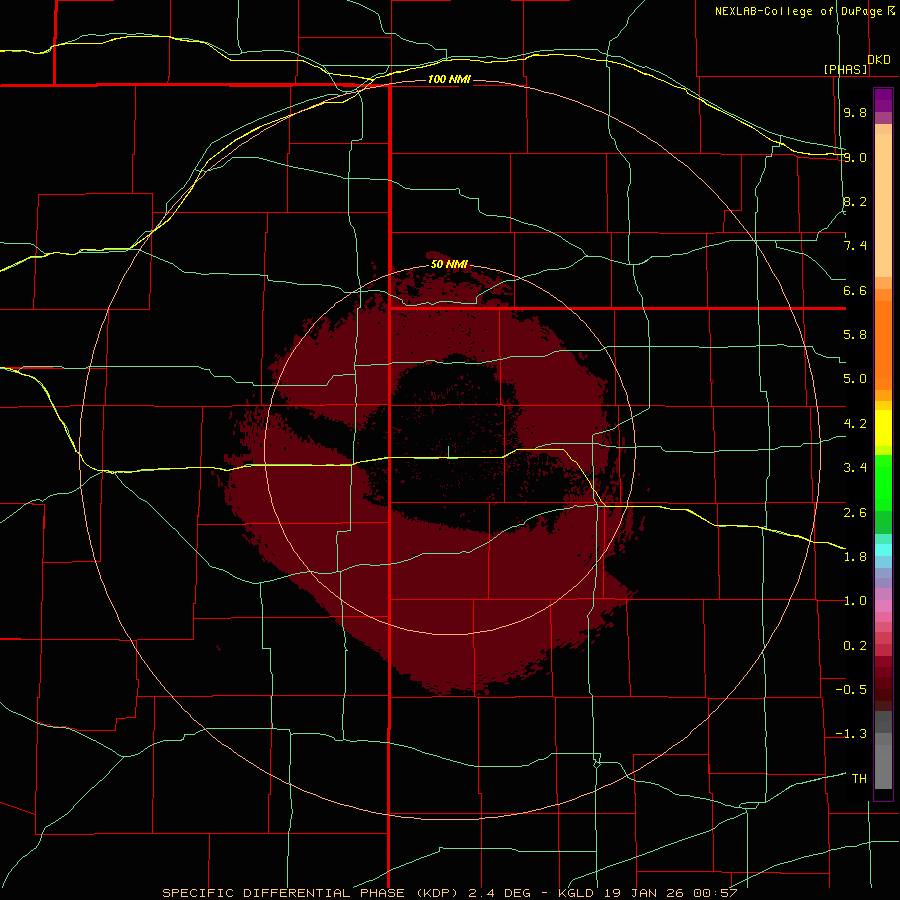Click the 8.2 legend label
Screen dimensions: 900x900
tap(855, 201)
